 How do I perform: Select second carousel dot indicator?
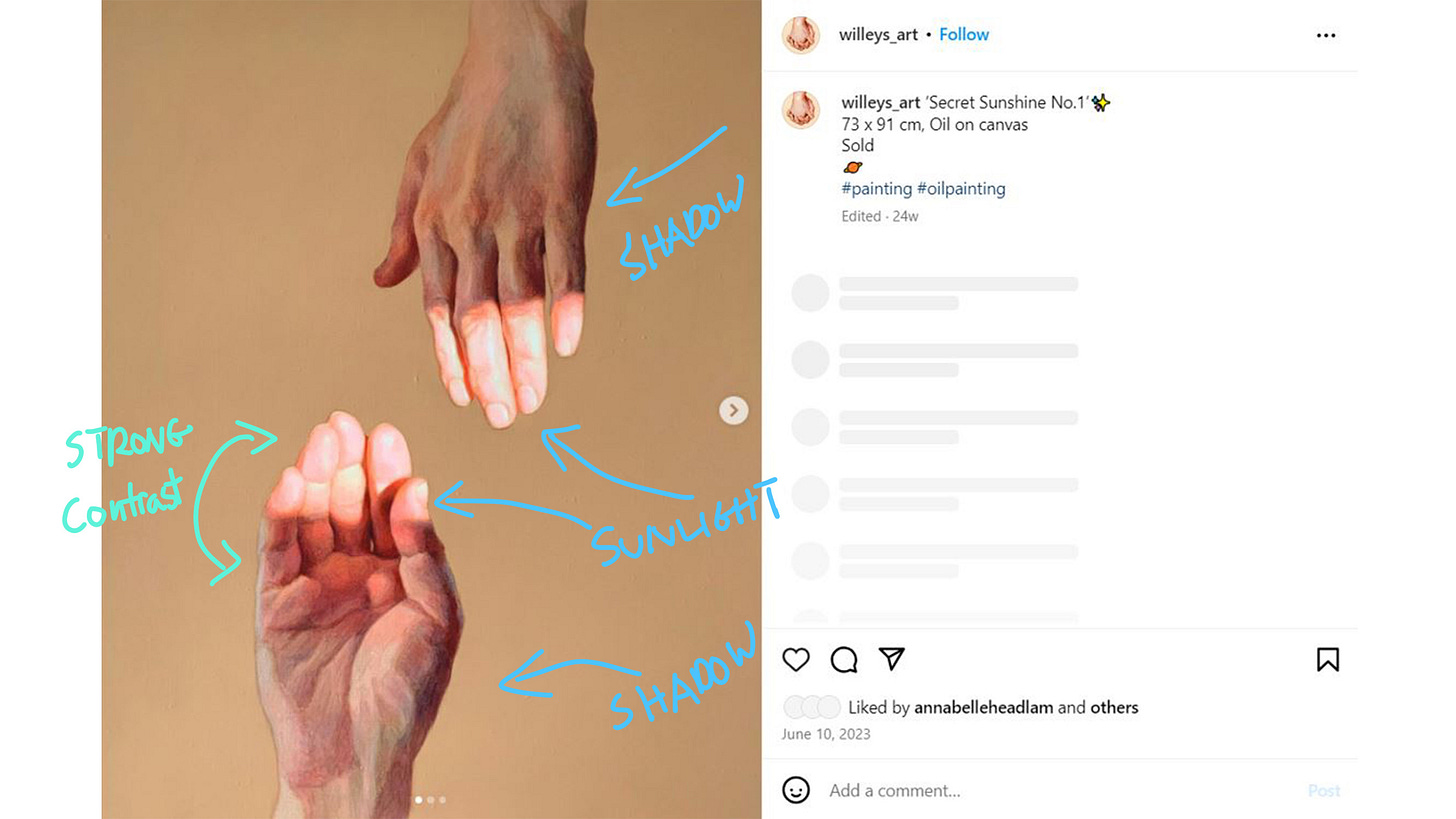coord(431,800)
